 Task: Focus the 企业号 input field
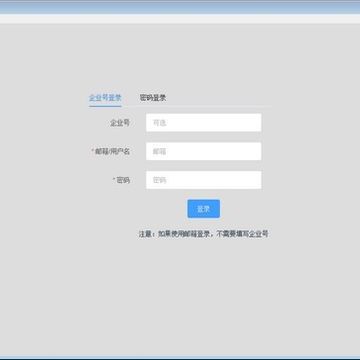pos(204,123)
